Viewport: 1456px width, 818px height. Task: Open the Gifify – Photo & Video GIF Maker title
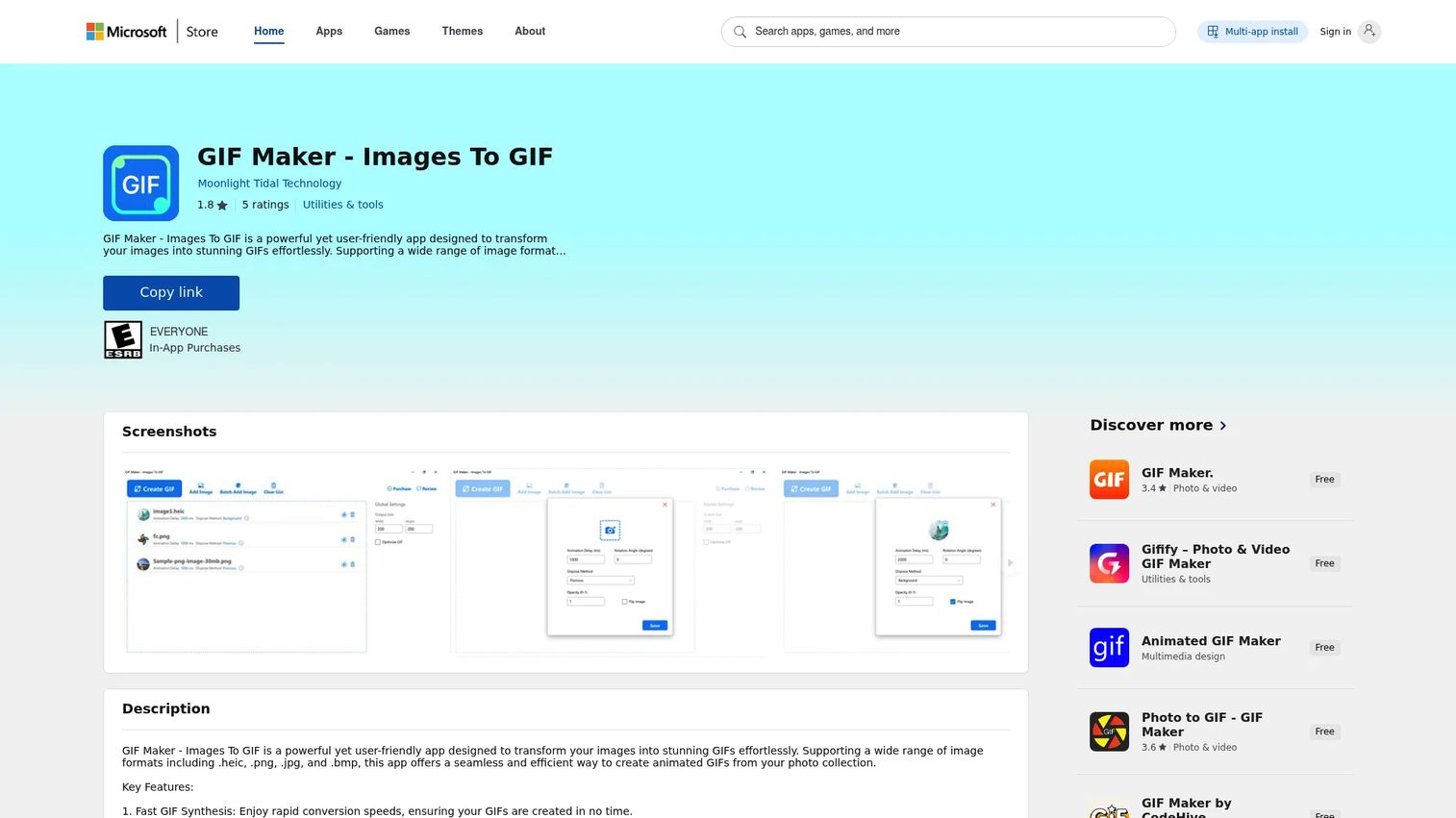(x=1216, y=557)
